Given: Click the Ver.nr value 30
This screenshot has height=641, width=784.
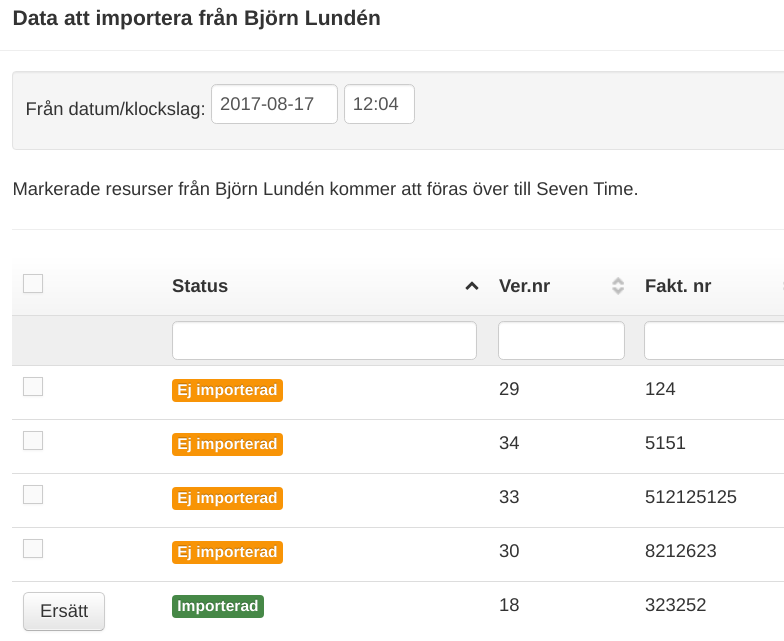Looking at the screenshot, I should point(509,551).
